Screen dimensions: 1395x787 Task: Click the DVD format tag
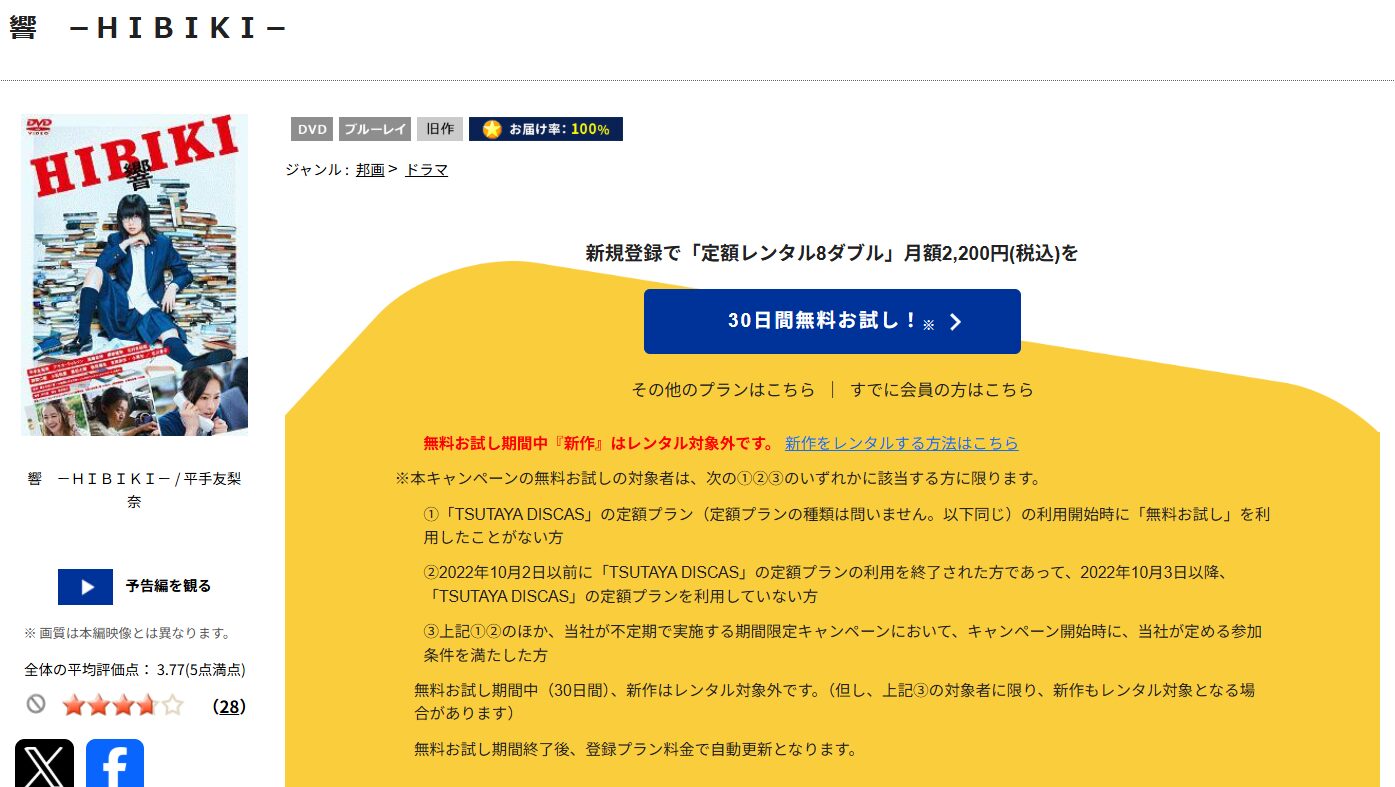click(312, 129)
